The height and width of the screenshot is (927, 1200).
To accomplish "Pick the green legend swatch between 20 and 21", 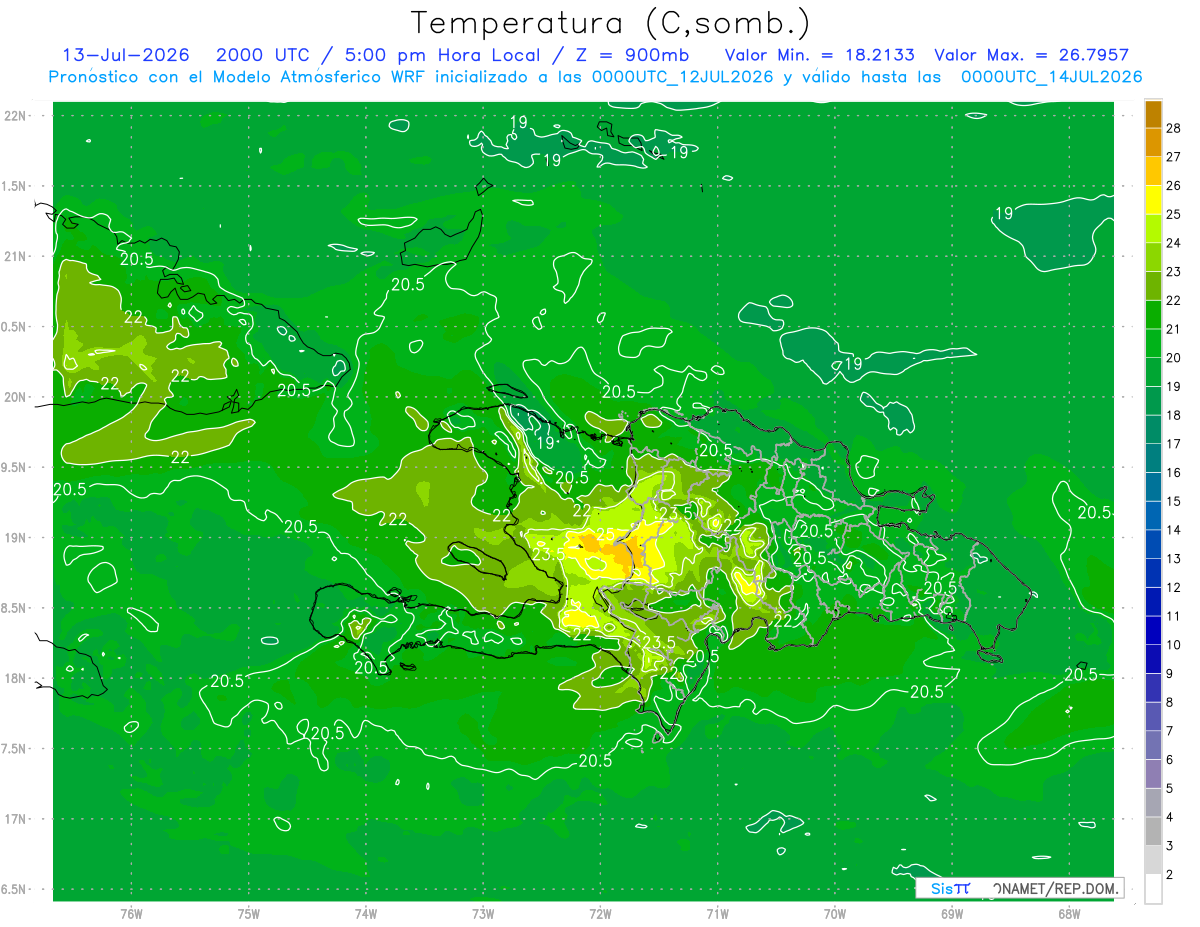I will coord(1153,344).
